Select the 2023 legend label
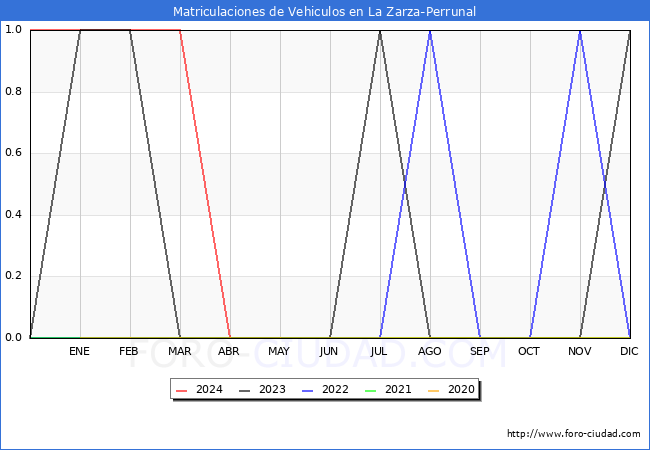The image size is (650, 450). (x=272, y=390)
